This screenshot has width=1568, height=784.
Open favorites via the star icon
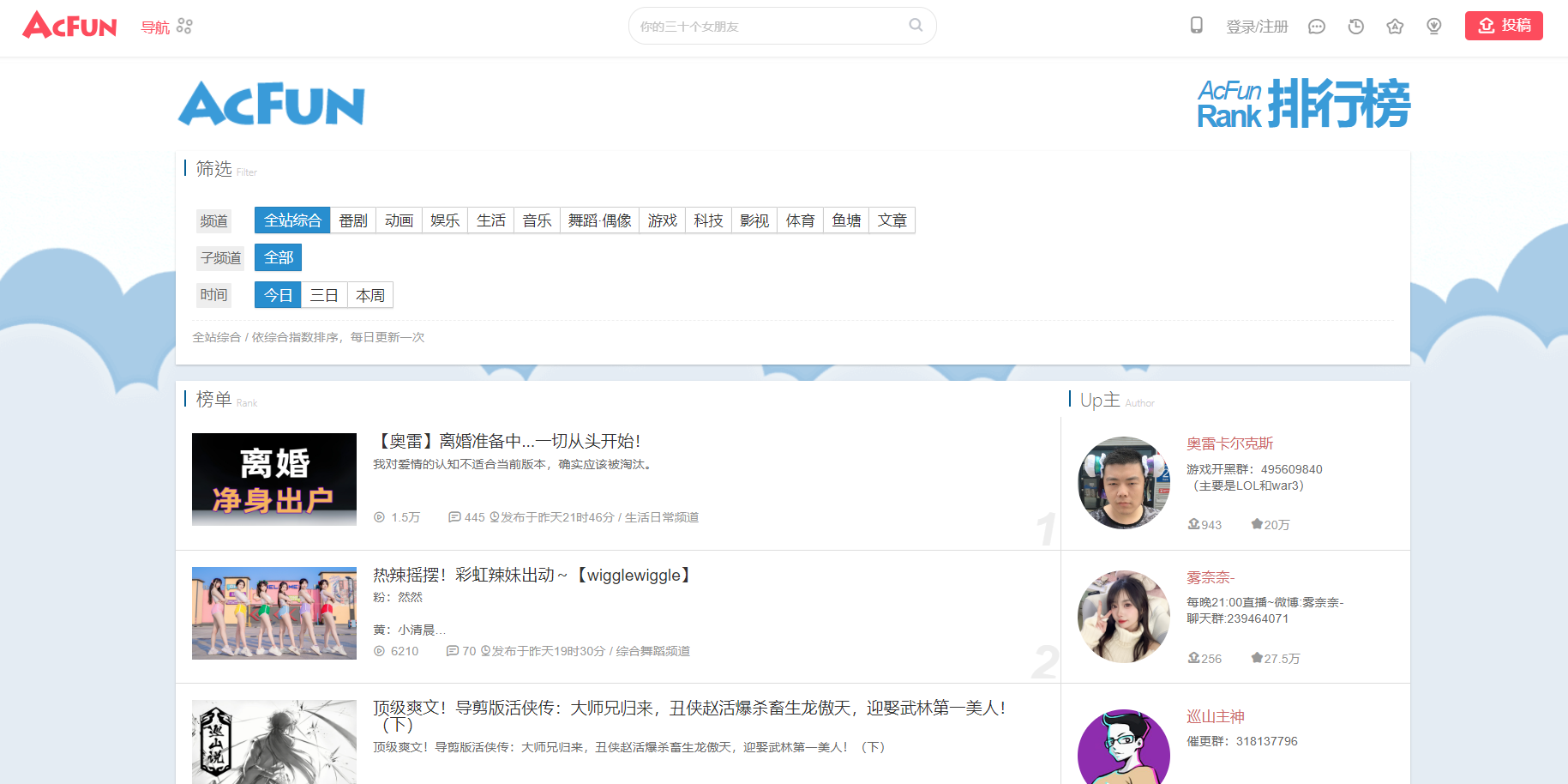(x=1395, y=26)
